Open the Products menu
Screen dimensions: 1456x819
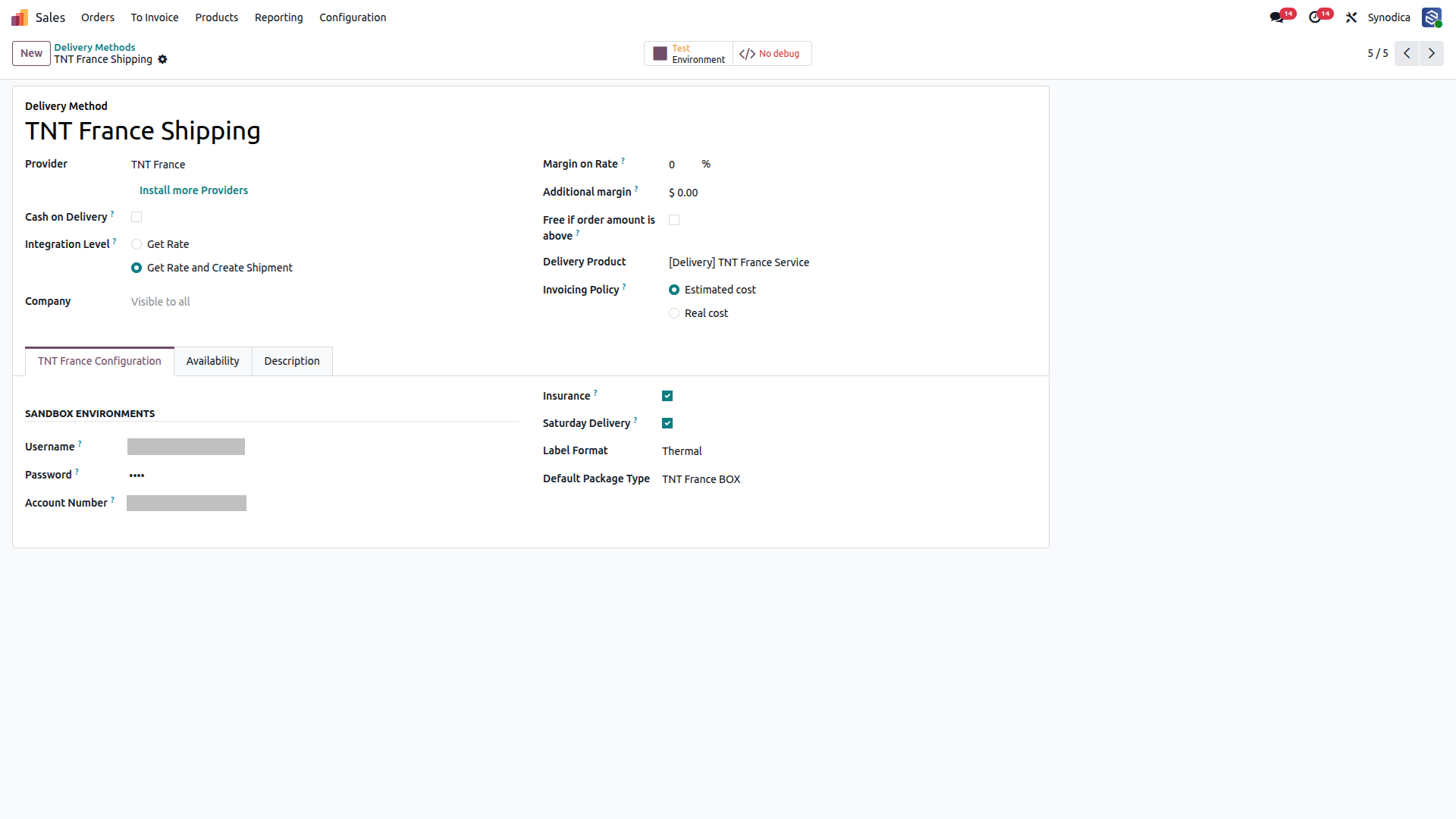tap(217, 17)
